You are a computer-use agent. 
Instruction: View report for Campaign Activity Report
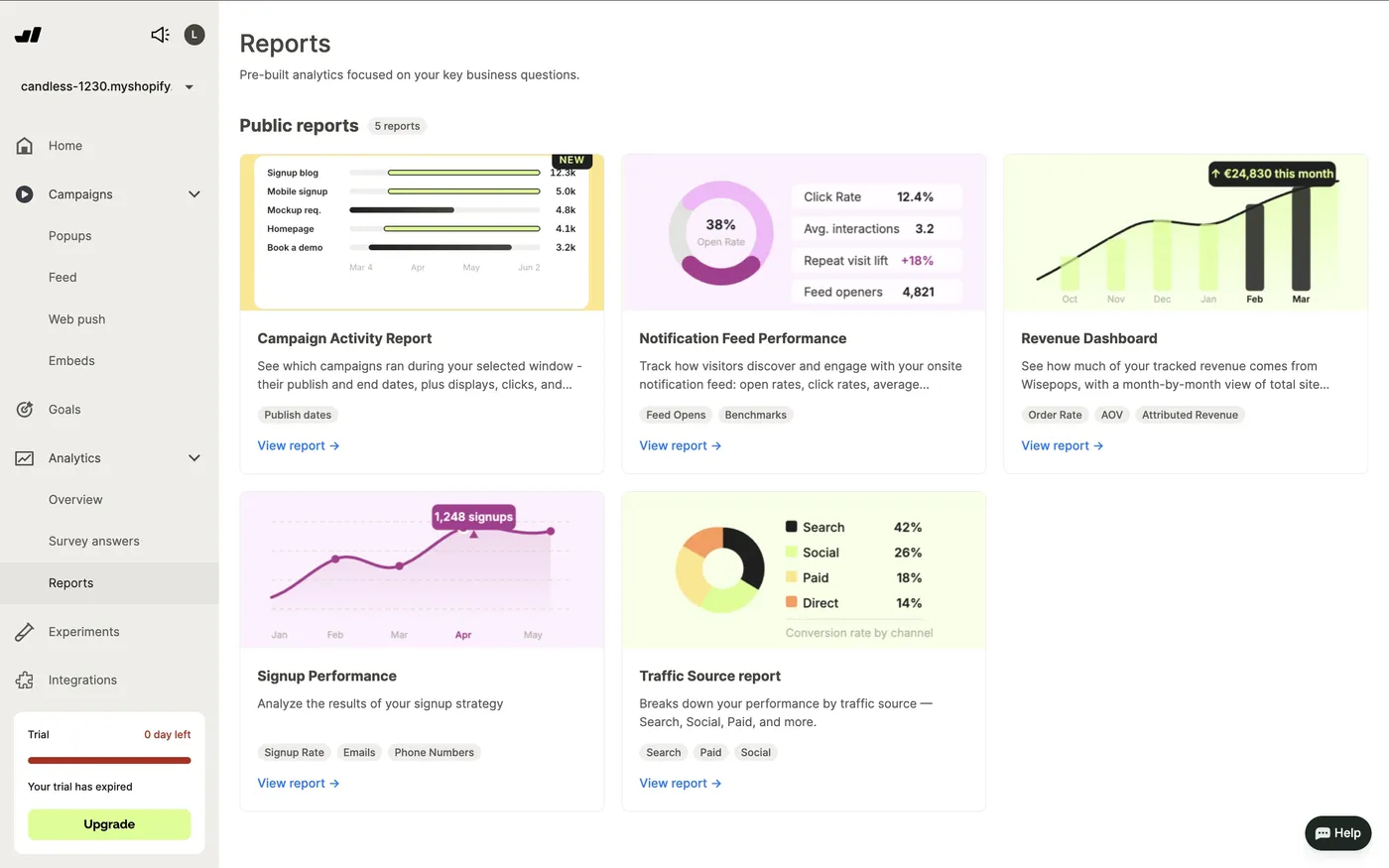(x=299, y=446)
